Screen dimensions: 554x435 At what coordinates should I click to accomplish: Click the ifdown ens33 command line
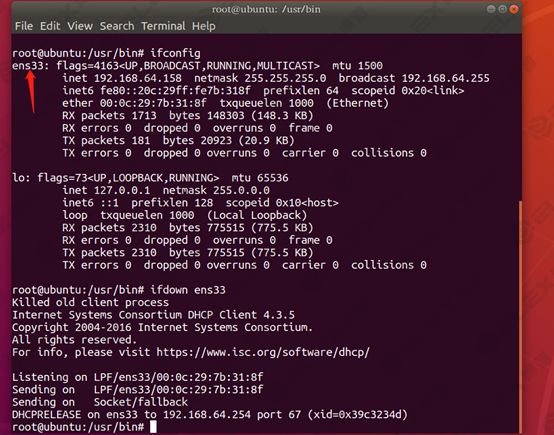coord(119,290)
